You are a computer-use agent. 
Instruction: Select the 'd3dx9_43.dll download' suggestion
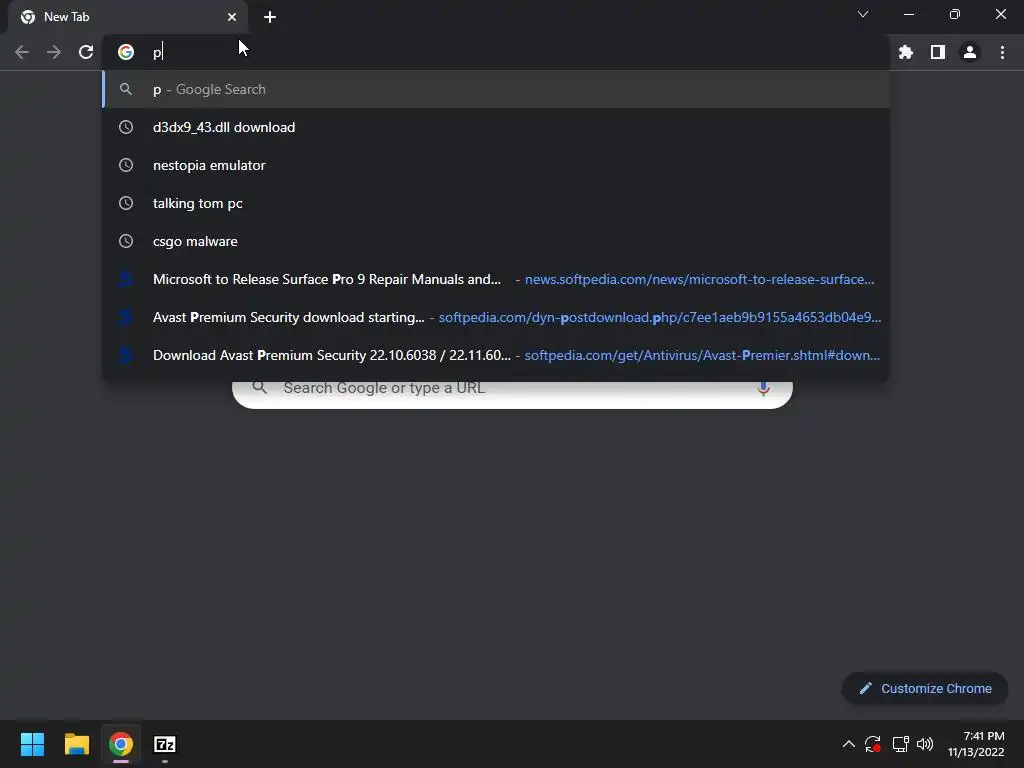496,127
